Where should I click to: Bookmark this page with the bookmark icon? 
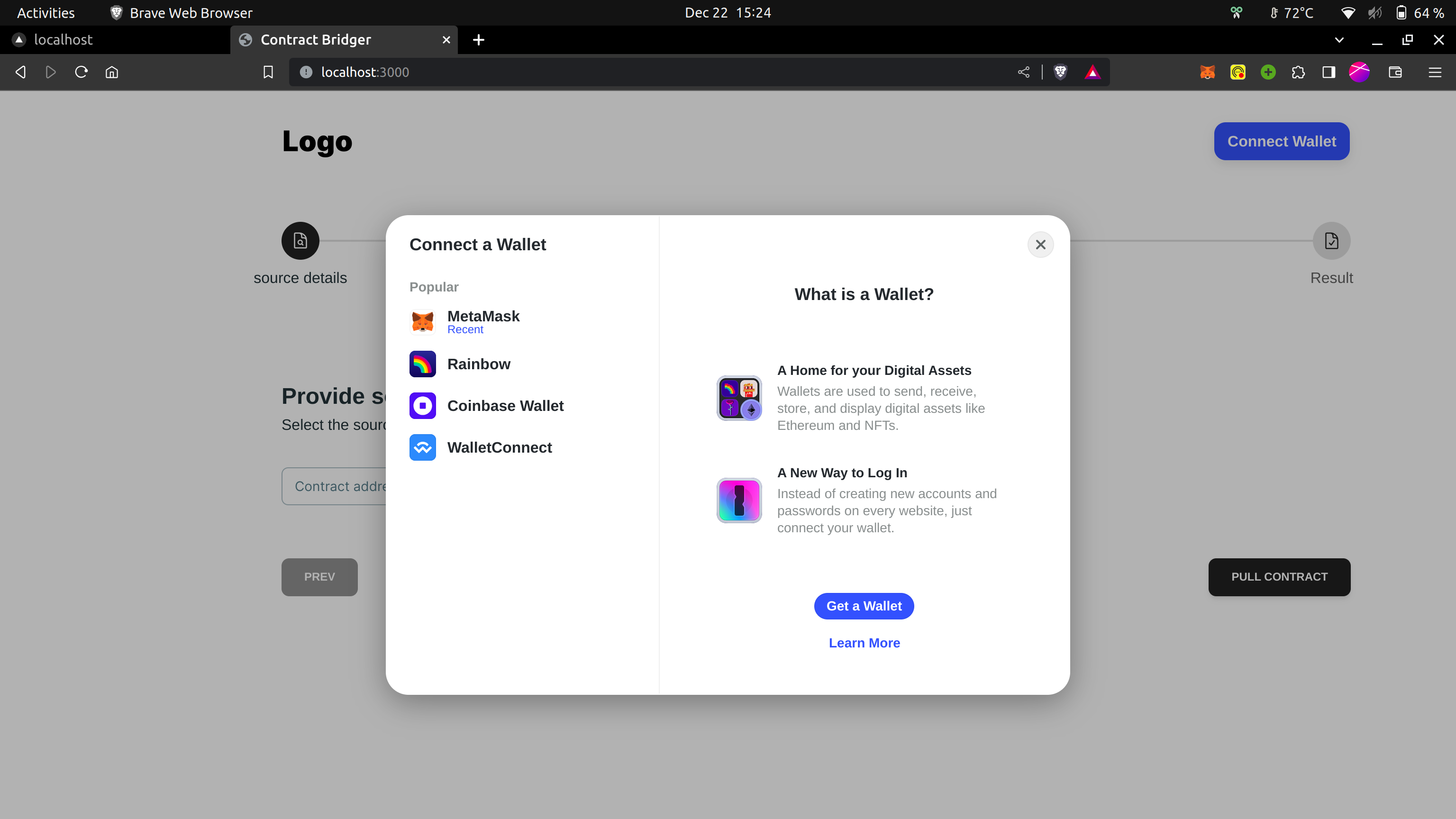coord(268,73)
